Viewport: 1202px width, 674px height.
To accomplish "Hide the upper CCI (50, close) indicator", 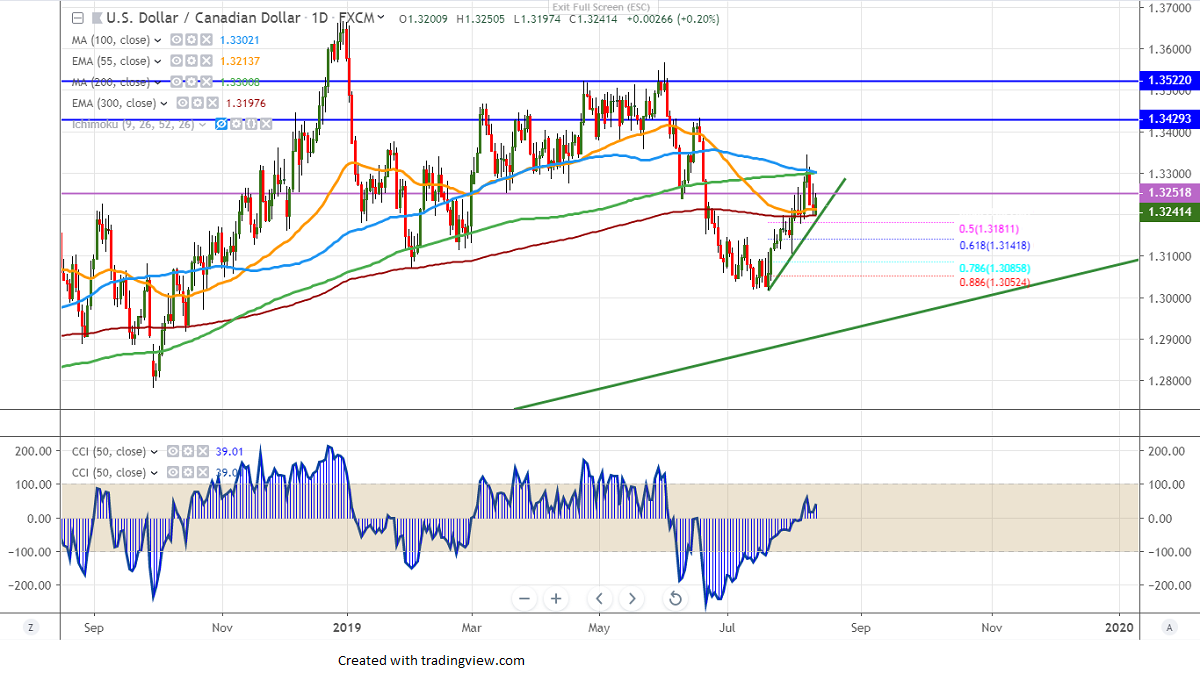I will point(173,451).
